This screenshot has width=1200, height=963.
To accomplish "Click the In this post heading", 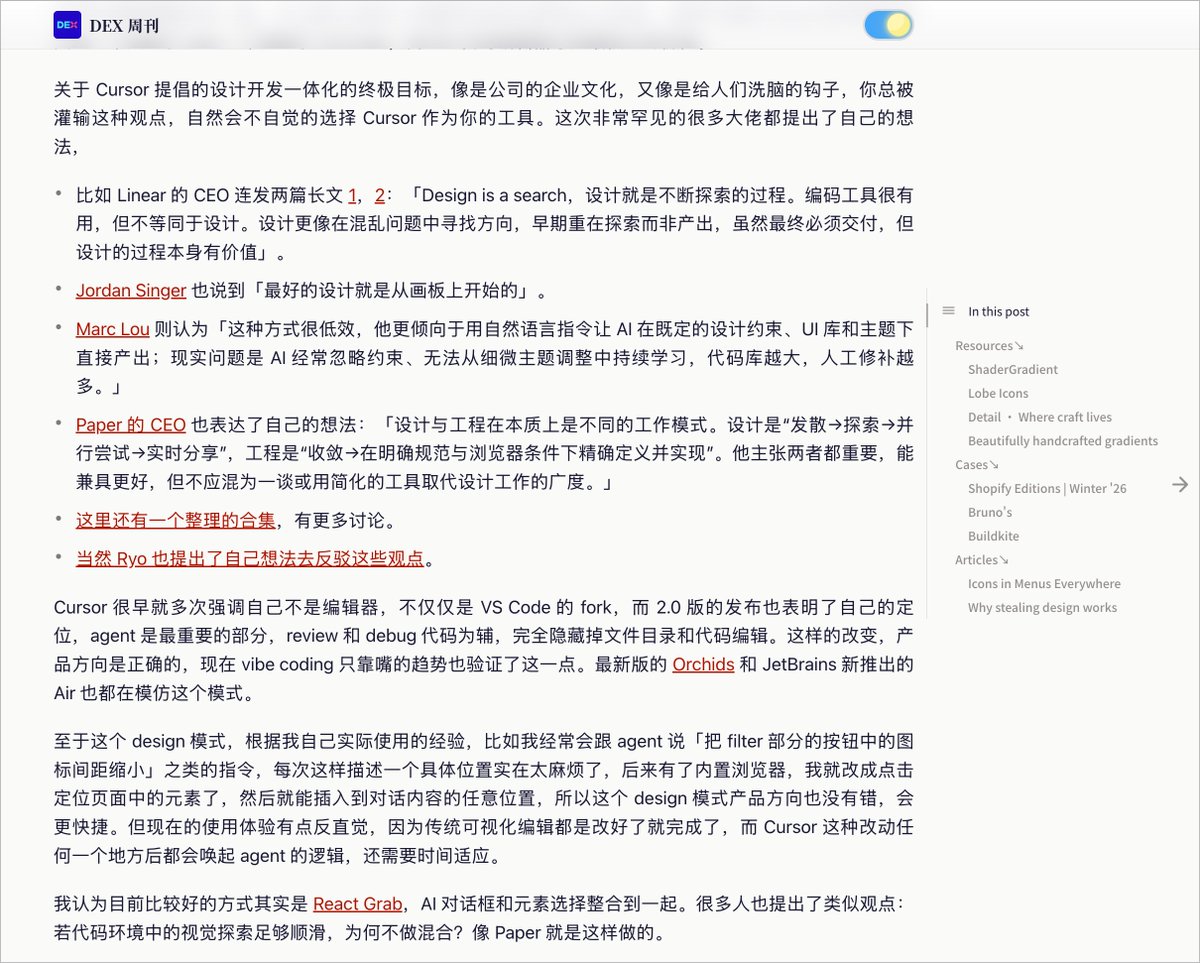I will [998, 312].
